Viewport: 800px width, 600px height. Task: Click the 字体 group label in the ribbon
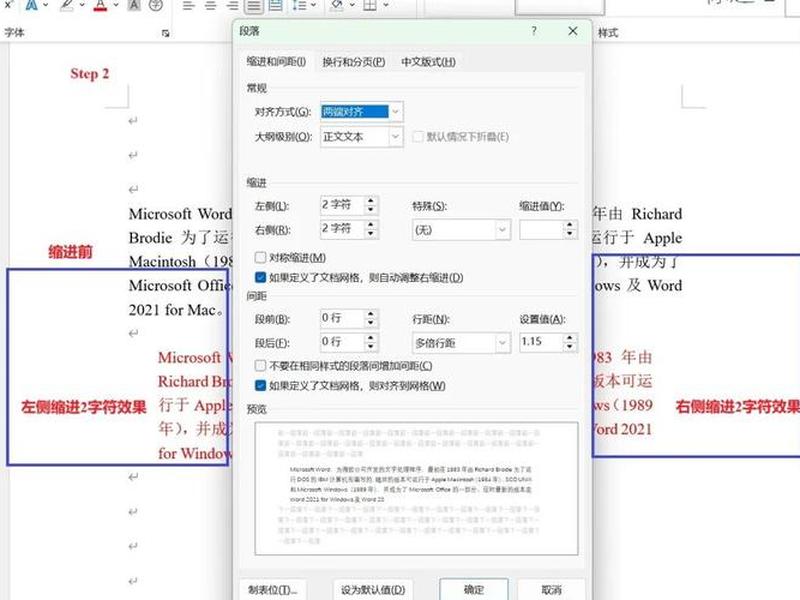coord(14,33)
